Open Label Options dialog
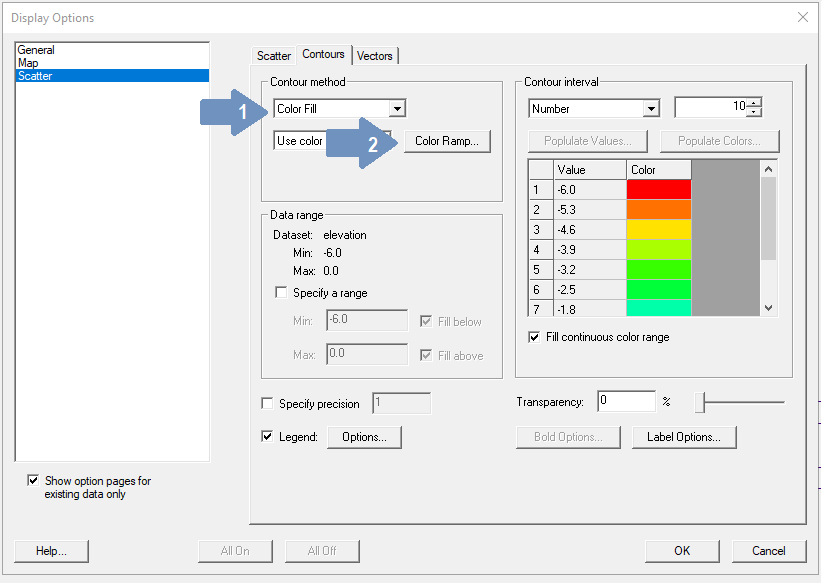Viewport: 822px width, 583px height. (684, 437)
